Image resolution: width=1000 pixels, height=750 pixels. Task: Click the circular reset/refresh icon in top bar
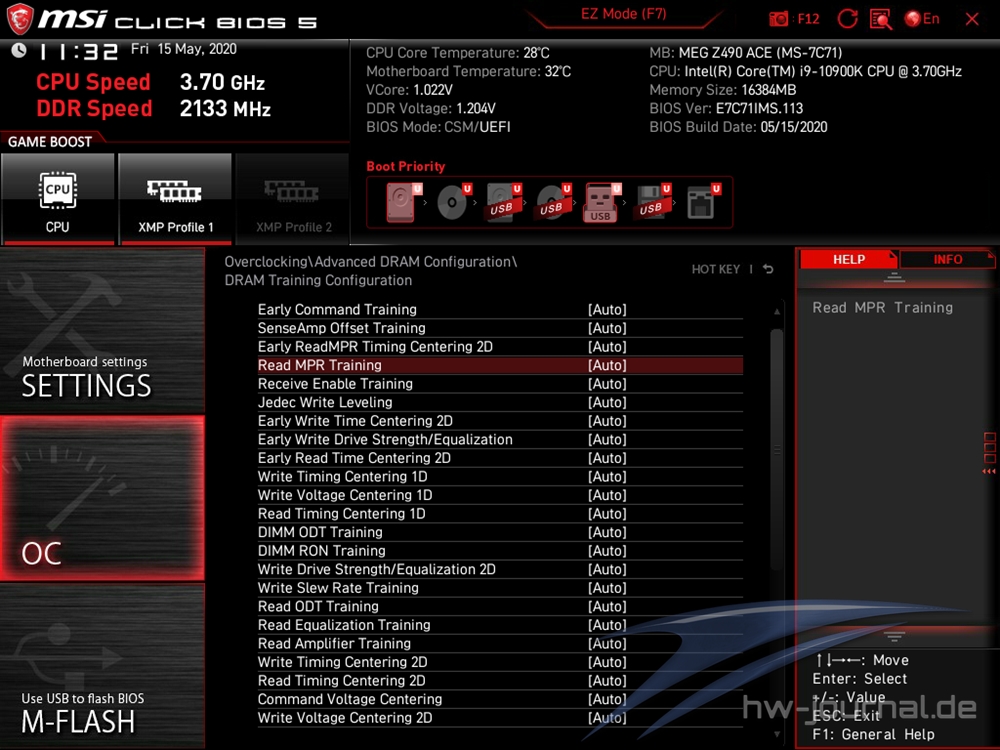pos(847,19)
